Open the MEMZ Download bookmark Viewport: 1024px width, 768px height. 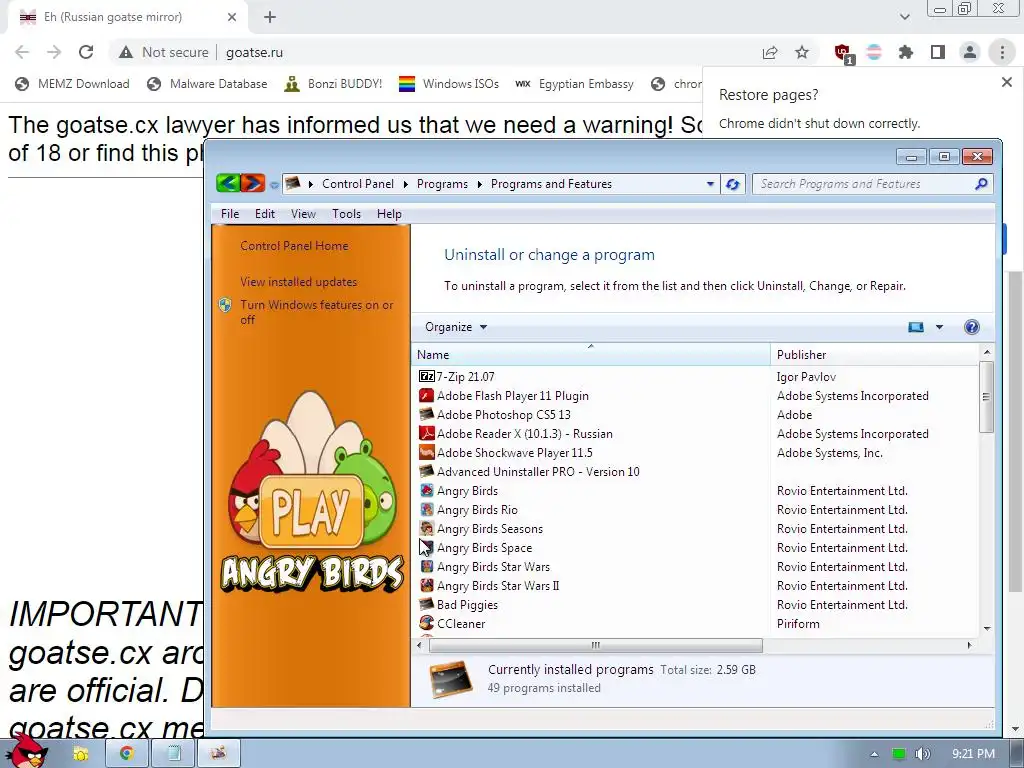(72, 84)
